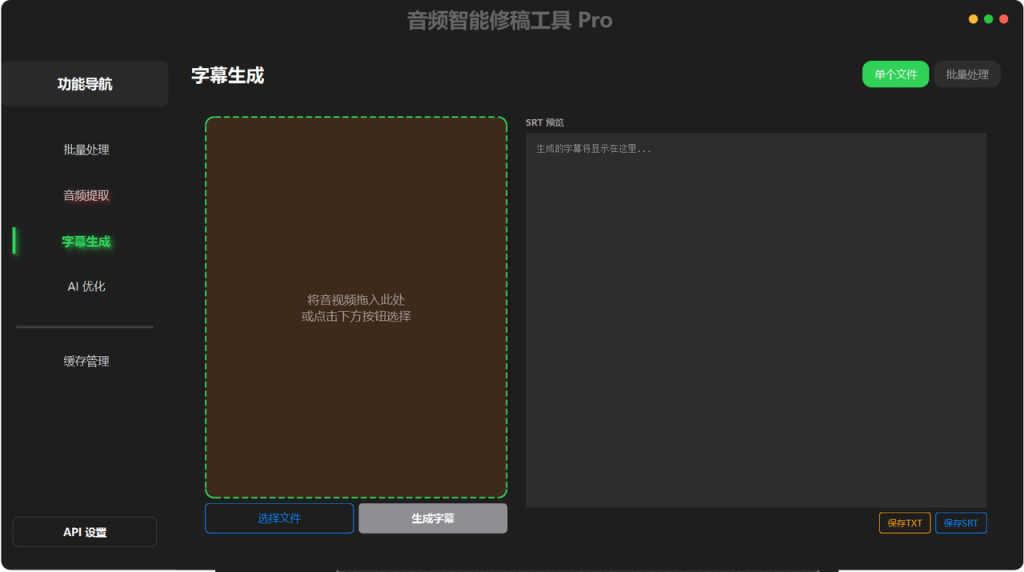Open 缓存管理 in the sidebar
1024x572 pixels.
coord(86,361)
